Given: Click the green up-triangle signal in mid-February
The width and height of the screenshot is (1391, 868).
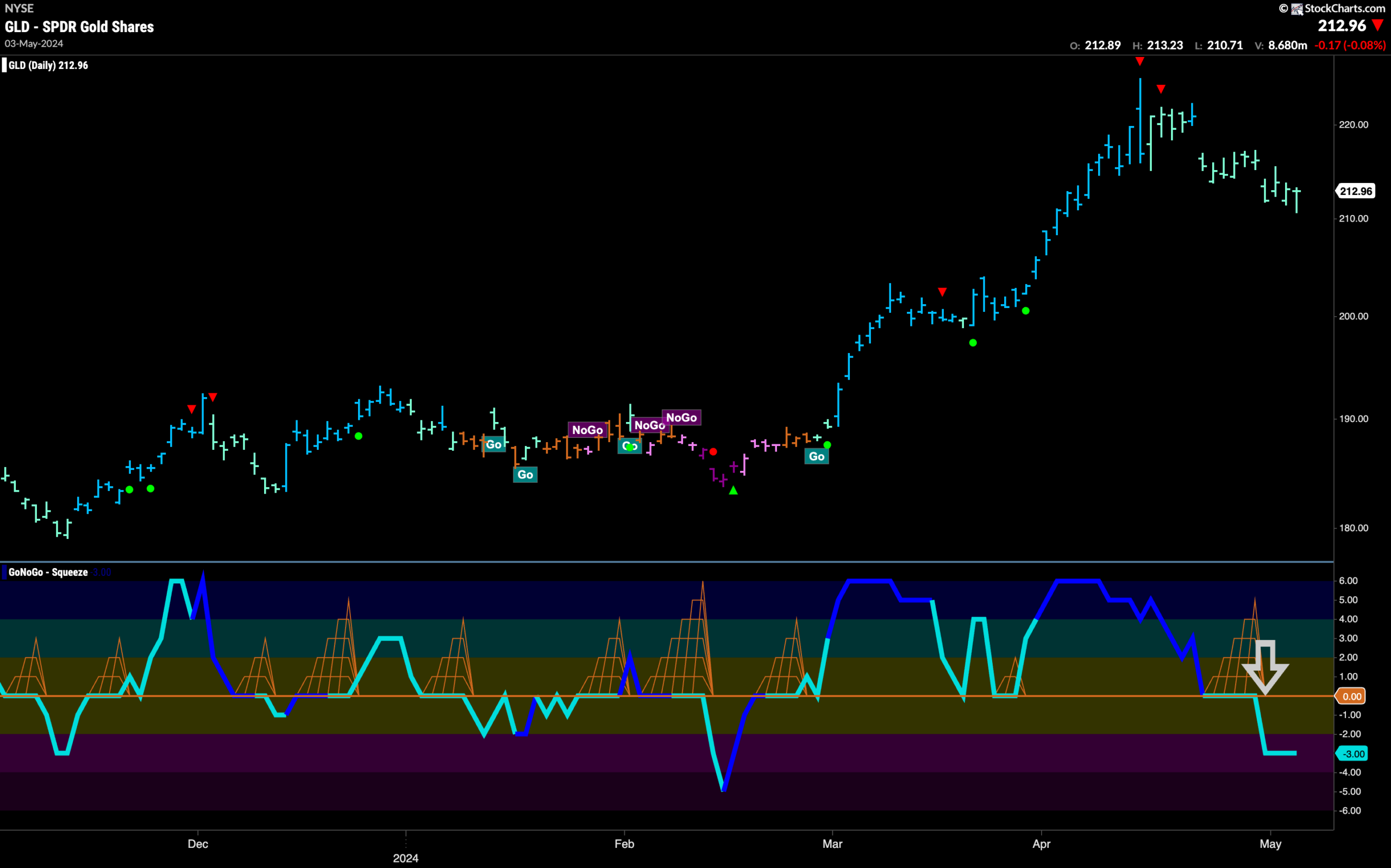Looking at the screenshot, I should 733,490.
